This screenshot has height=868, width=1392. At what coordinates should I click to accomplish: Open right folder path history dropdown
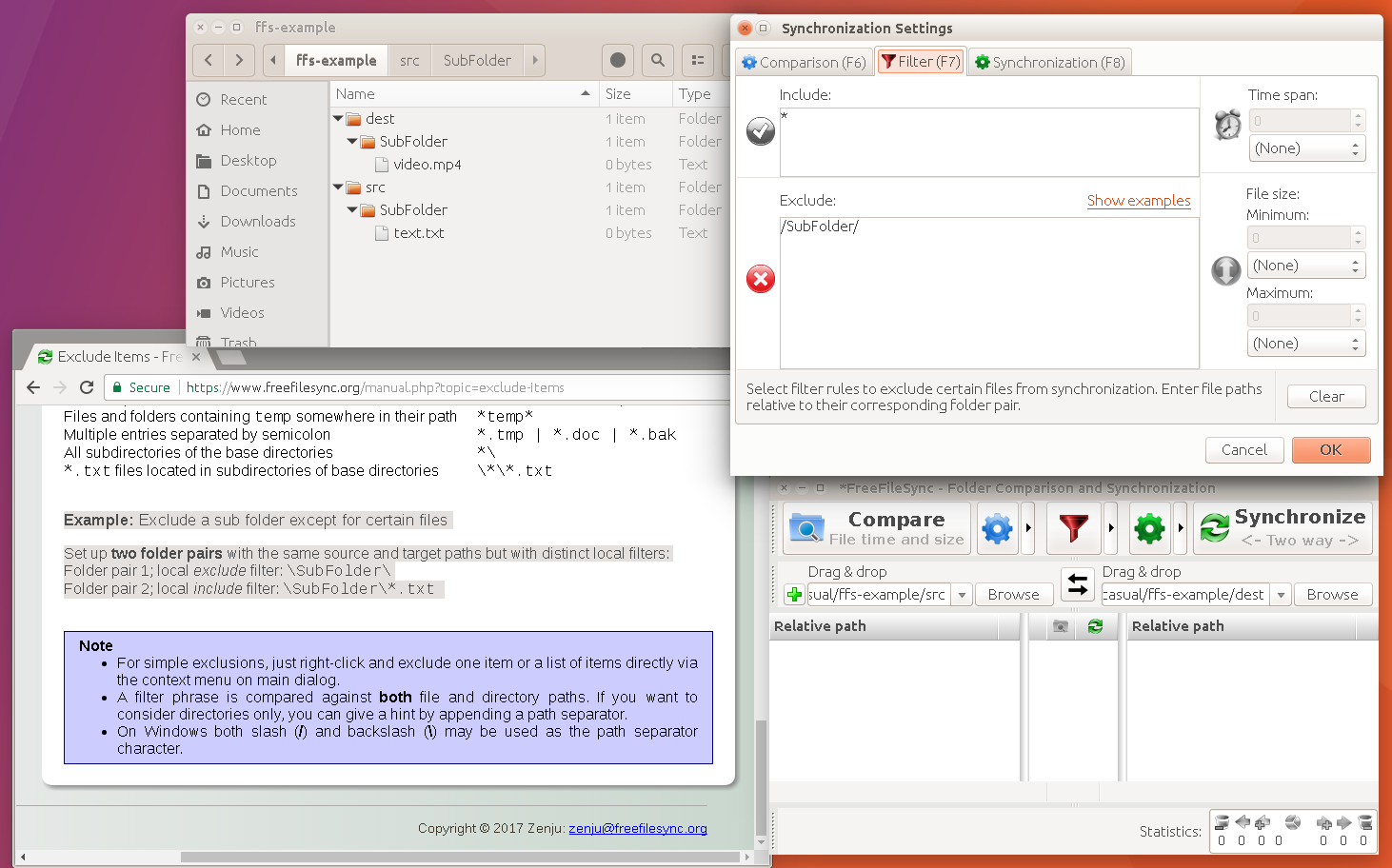pos(1282,595)
